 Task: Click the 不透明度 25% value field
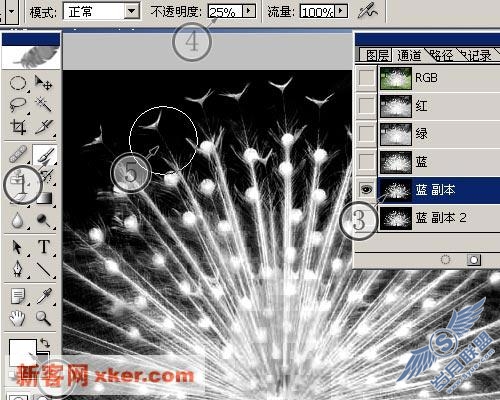pyautogui.click(x=226, y=12)
